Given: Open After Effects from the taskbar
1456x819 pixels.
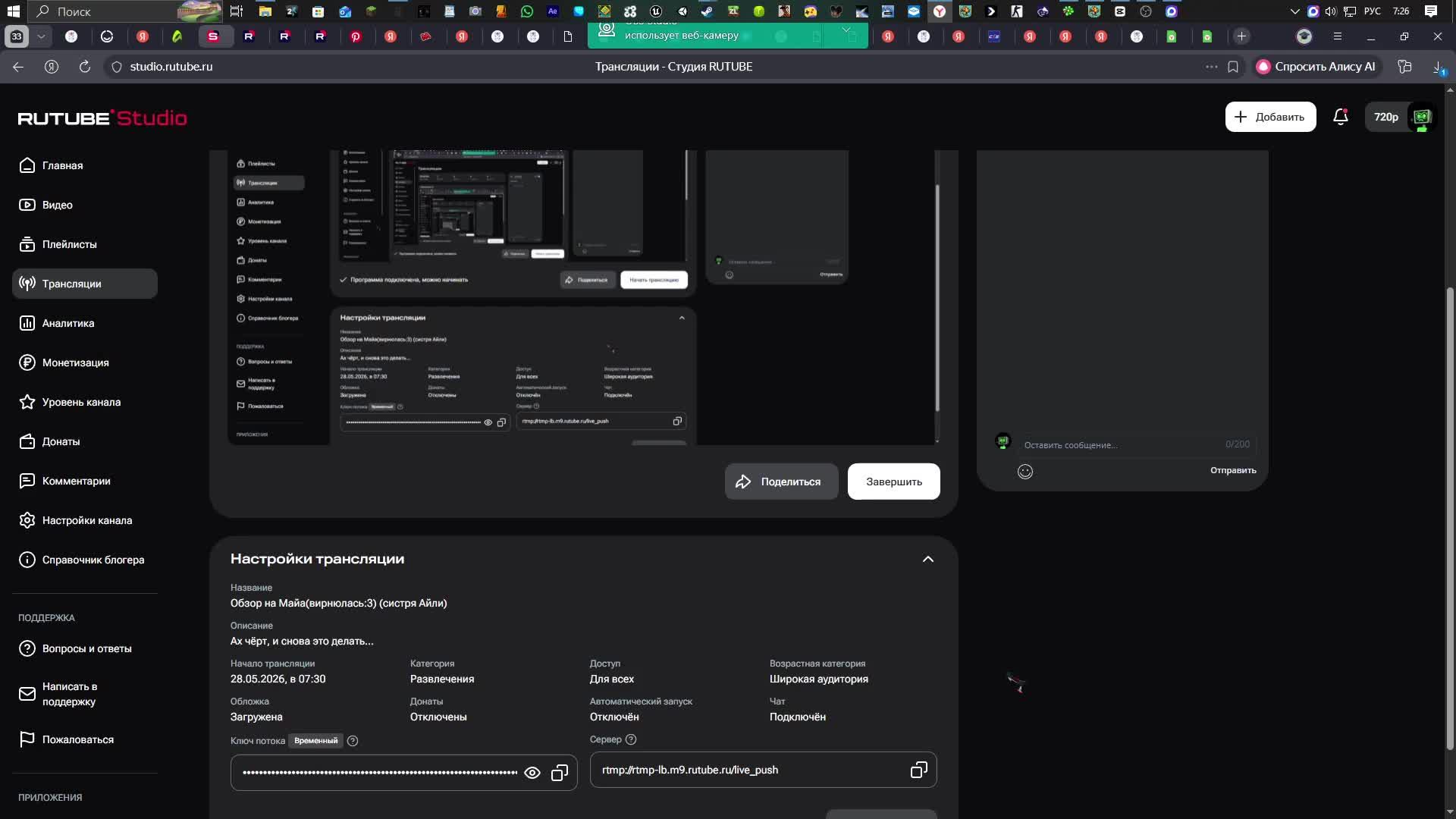Looking at the screenshot, I should pyautogui.click(x=552, y=11).
